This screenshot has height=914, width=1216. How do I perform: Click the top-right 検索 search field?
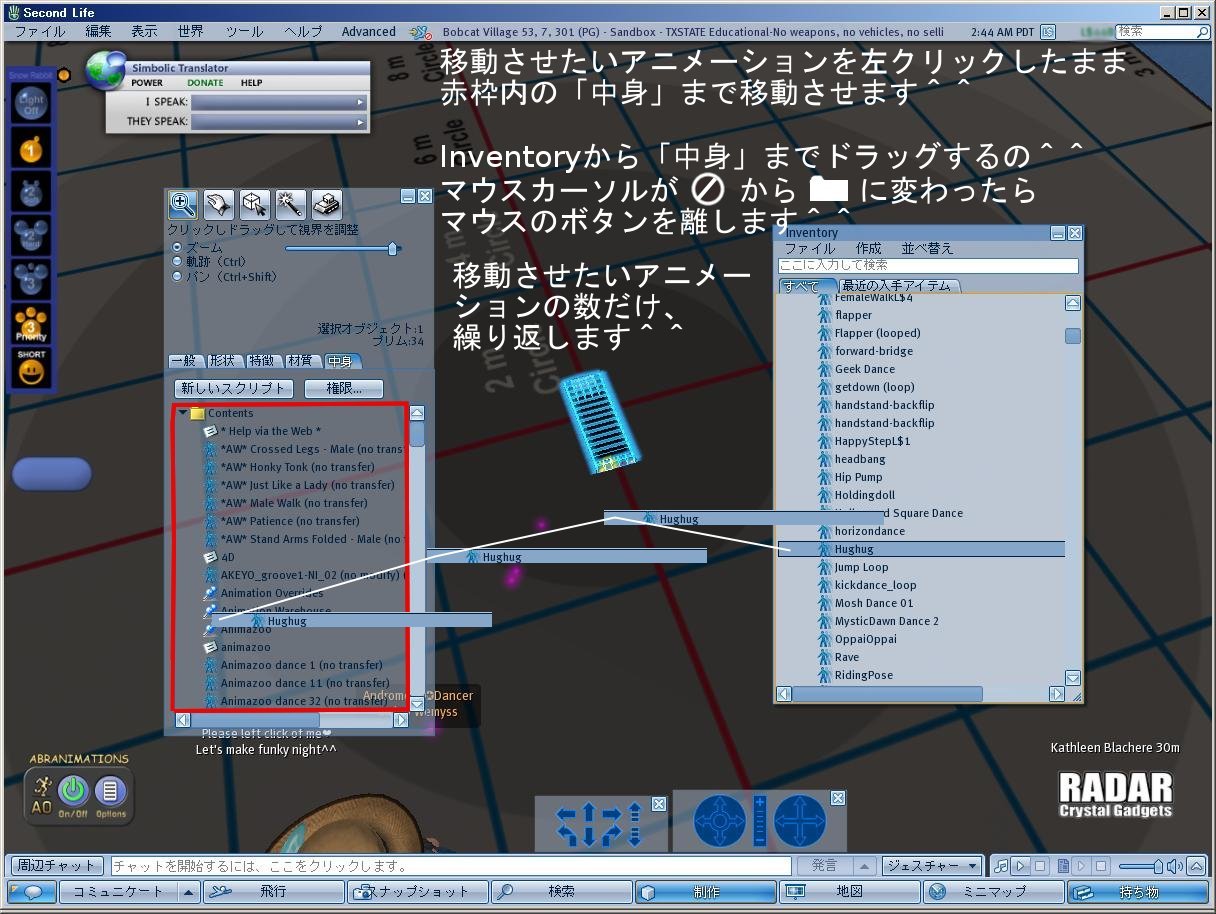pos(1162,32)
